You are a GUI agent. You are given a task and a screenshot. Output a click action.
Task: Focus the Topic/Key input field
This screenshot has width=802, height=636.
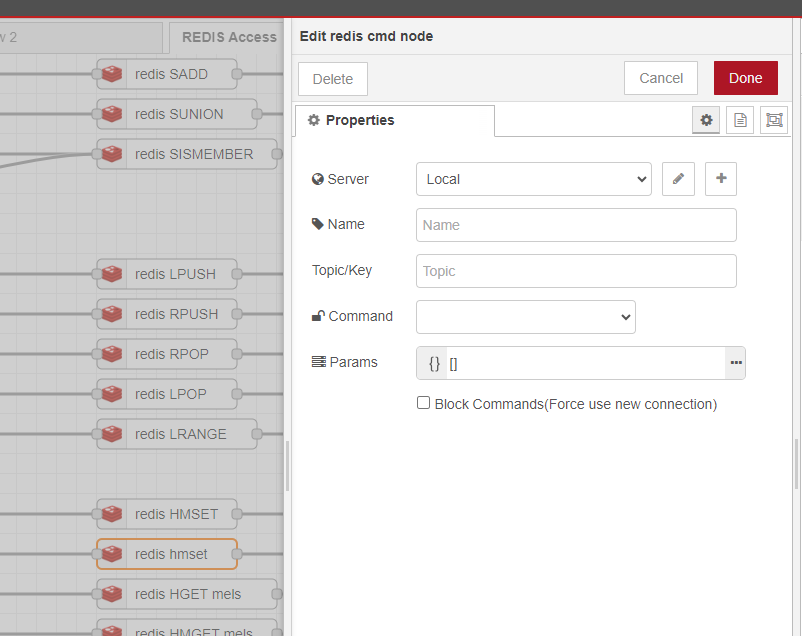(576, 271)
